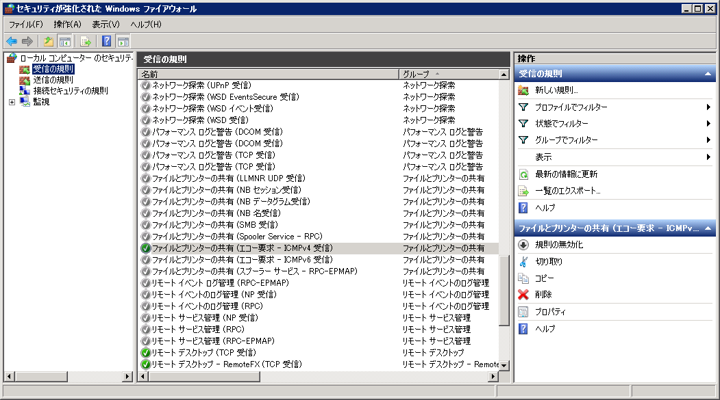Viewport: 720px width, 400px height.
Task: Select rule リモート イベントのログ管理 (NP 受信)
Action: [x=214, y=294]
